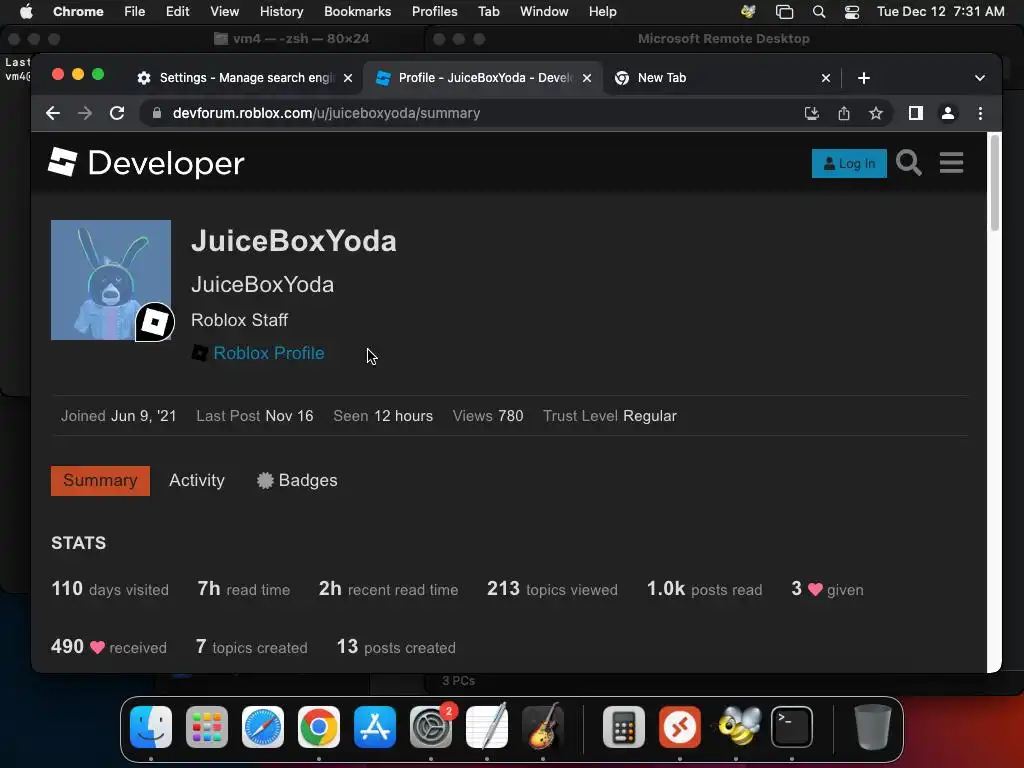The height and width of the screenshot is (768, 1024).
Task: Open the Chrome menu in menu bar
Action: (78, 11)
